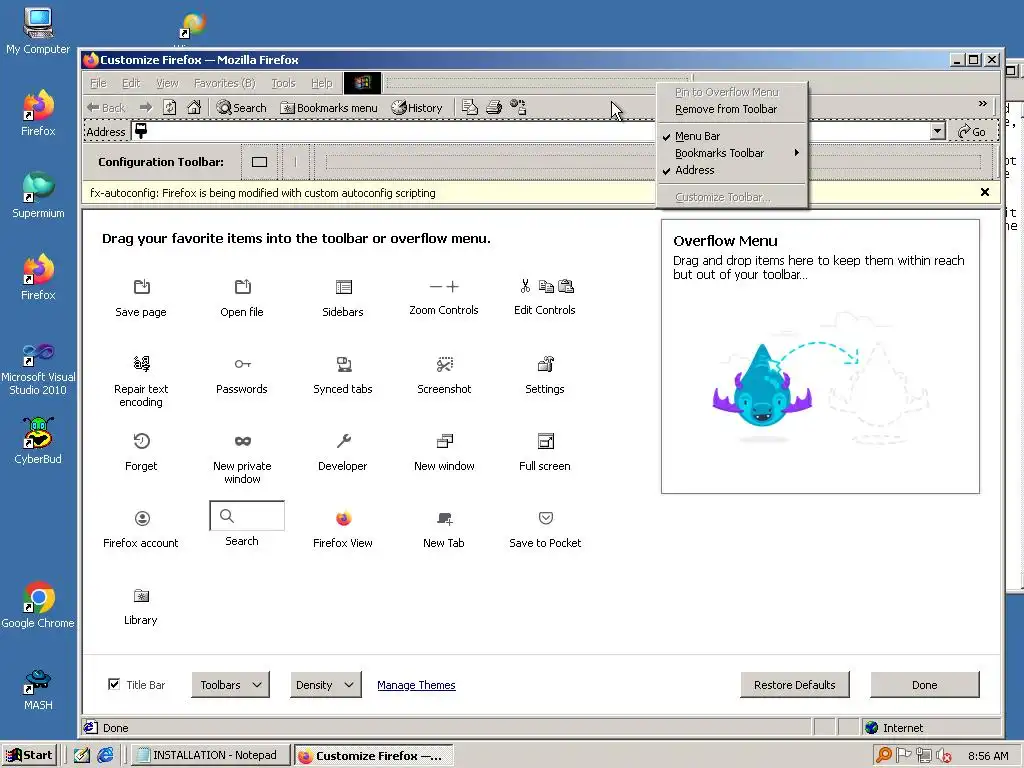Dismiss the fx-autoconfig notification bar

coord(985,192)
